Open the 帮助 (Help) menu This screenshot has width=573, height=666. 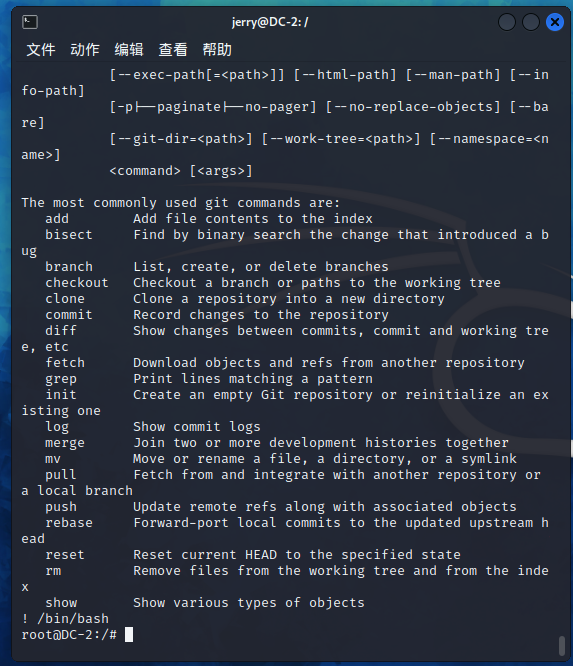(217, 50)
